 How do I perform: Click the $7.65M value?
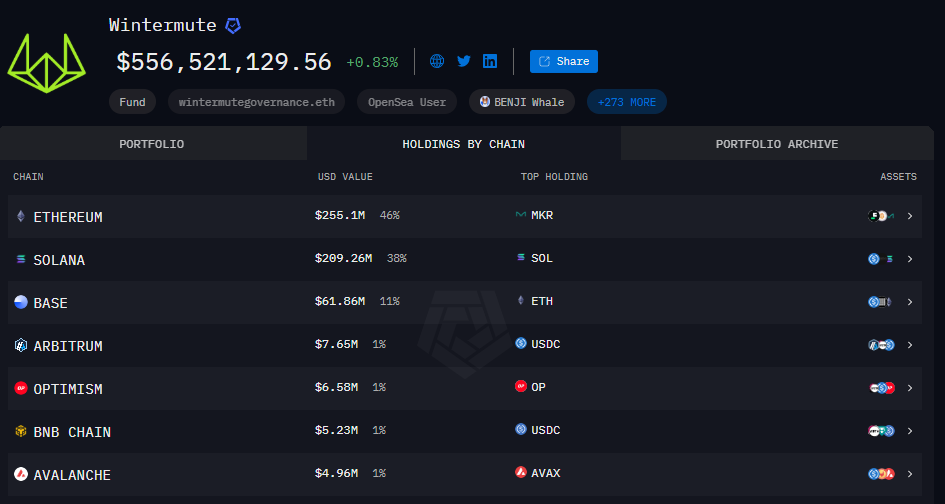tap(336, 344)
